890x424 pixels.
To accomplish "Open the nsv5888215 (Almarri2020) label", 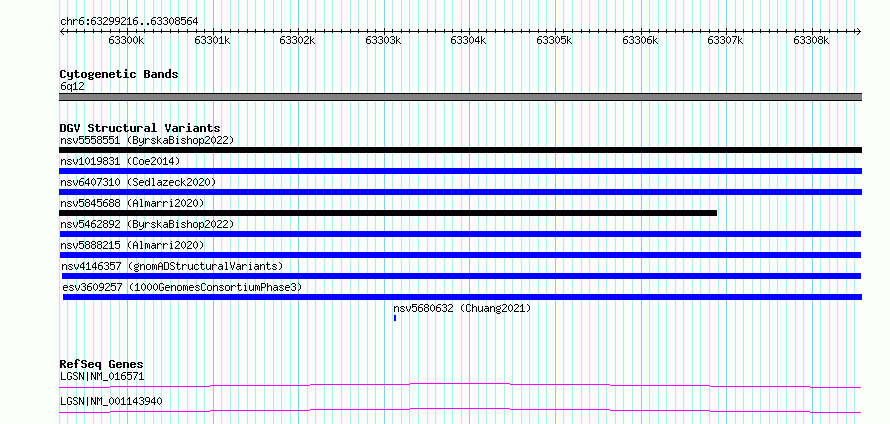I will point(132,245).
